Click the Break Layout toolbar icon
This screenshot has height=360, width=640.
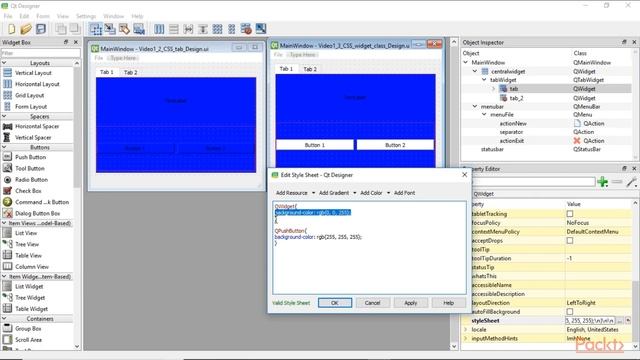pyautogui.click(x=246, y=29)
